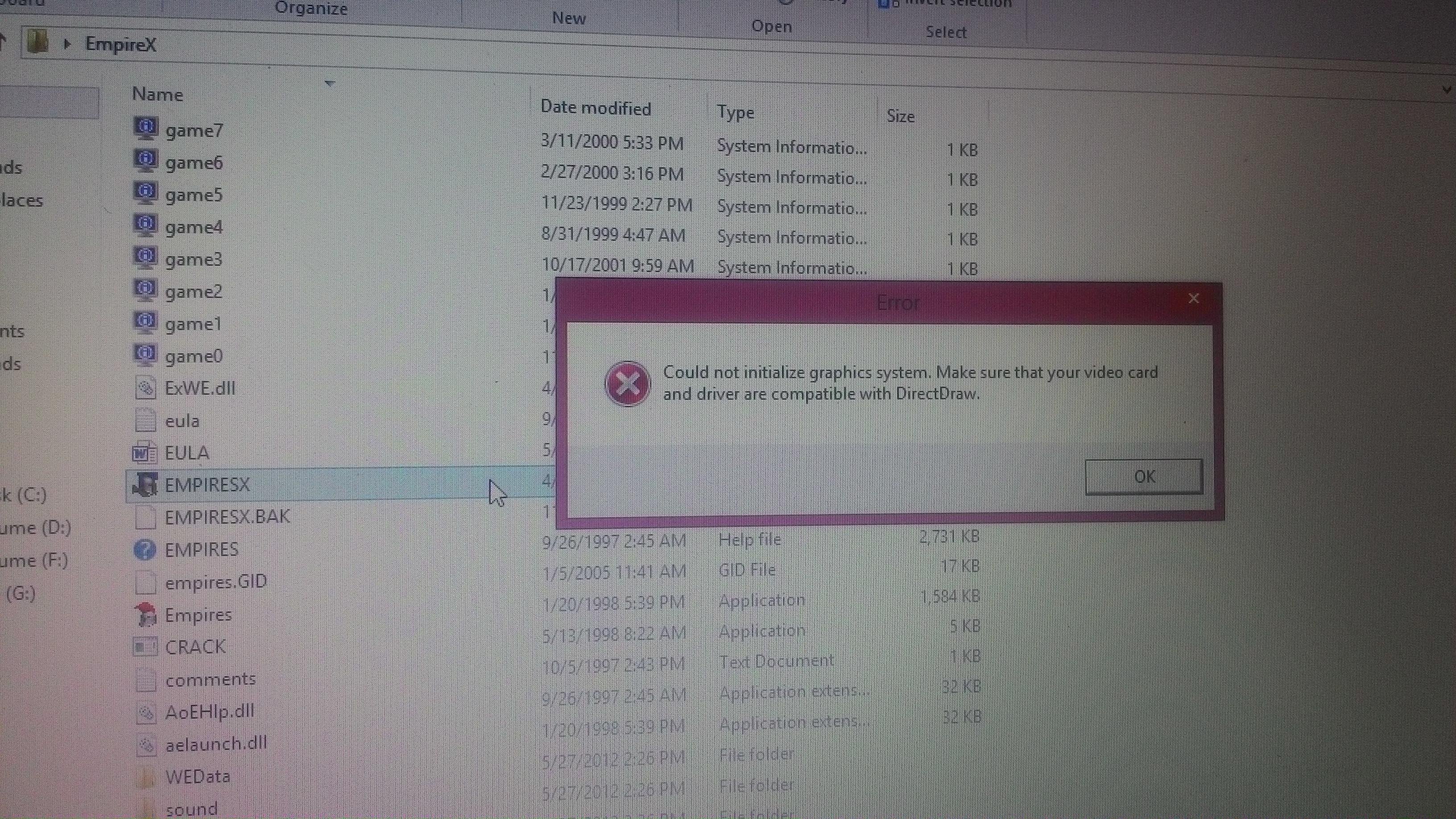Select volume (F:) in the navigation pane
Screen dimensions: 1456x819
point(34,560)
